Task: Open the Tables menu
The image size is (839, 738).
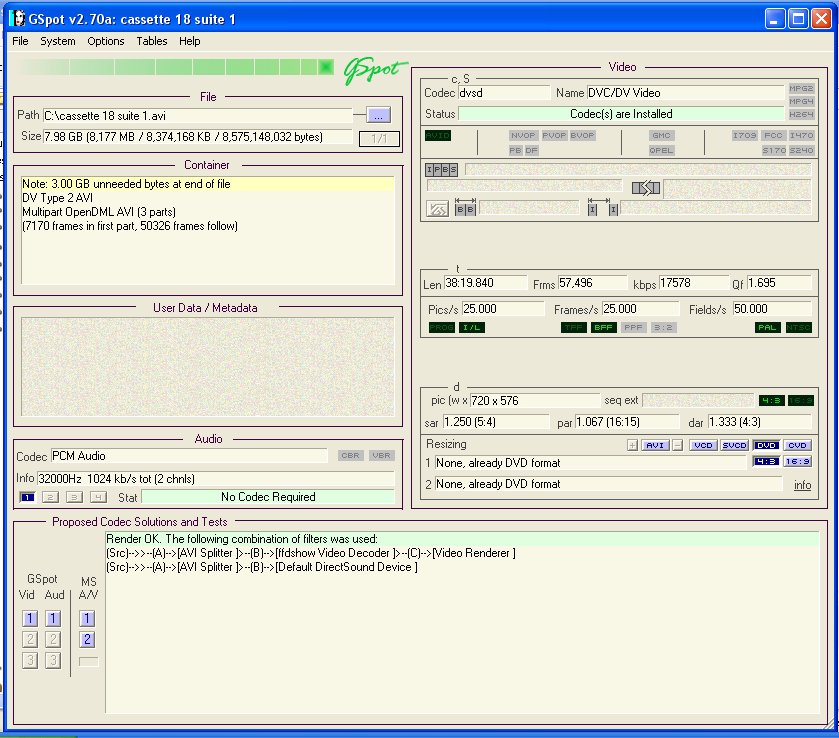Action: [x=151, y=41]
